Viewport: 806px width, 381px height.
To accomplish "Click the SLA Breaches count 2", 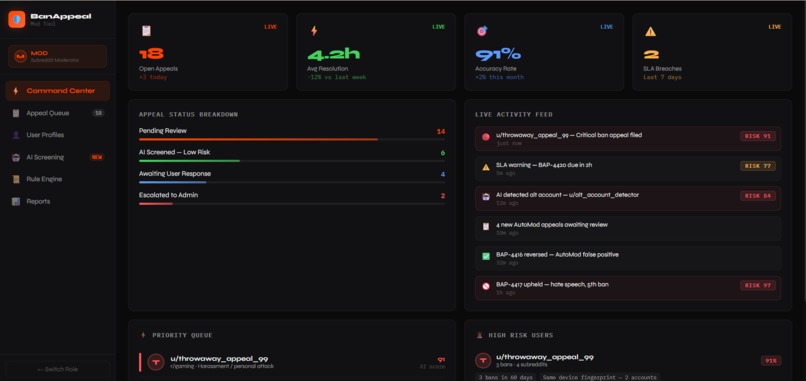I will coord(651,54).
